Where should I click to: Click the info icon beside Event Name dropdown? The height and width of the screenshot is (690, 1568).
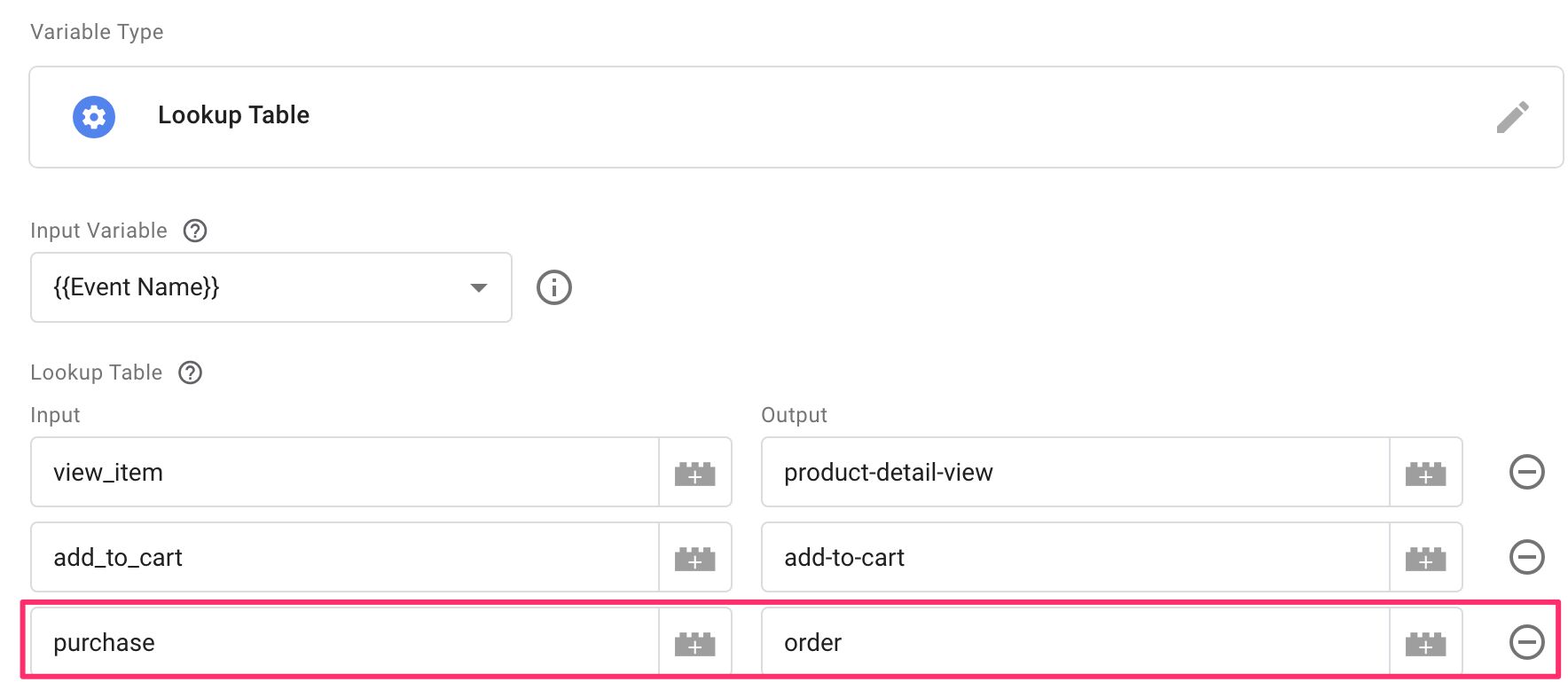click(x=554, y=287)
